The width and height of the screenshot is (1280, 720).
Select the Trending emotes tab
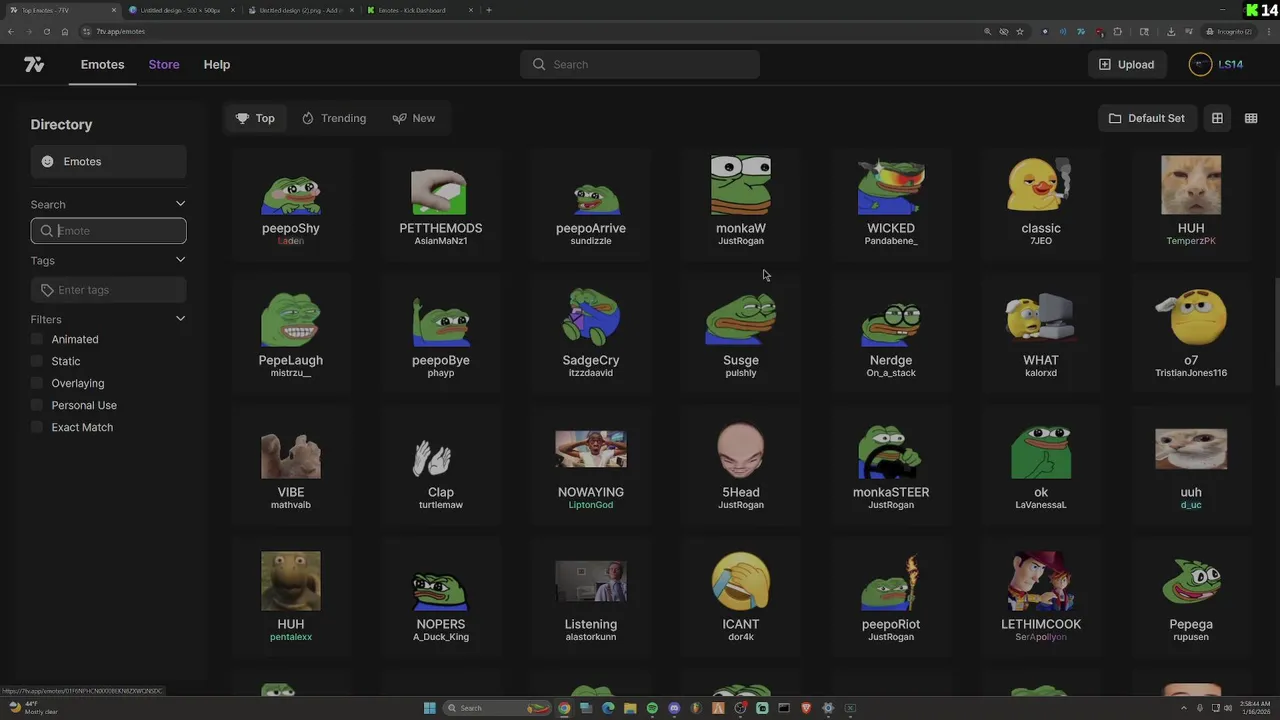click(334, 118)
